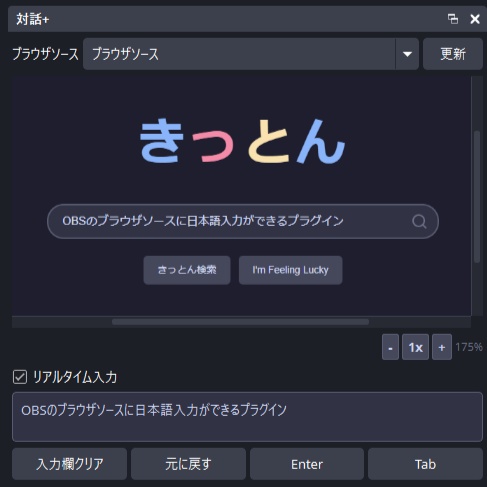Toggle the リアルタイム入力 checkbox

tap(20, 377)
